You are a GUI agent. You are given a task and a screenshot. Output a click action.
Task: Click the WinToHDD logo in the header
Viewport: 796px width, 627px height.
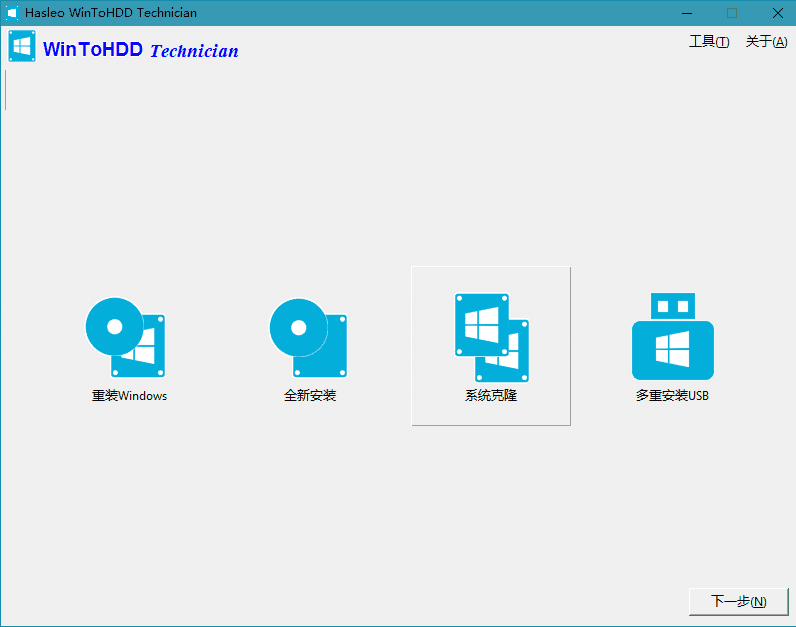click(x=22, y=47)
